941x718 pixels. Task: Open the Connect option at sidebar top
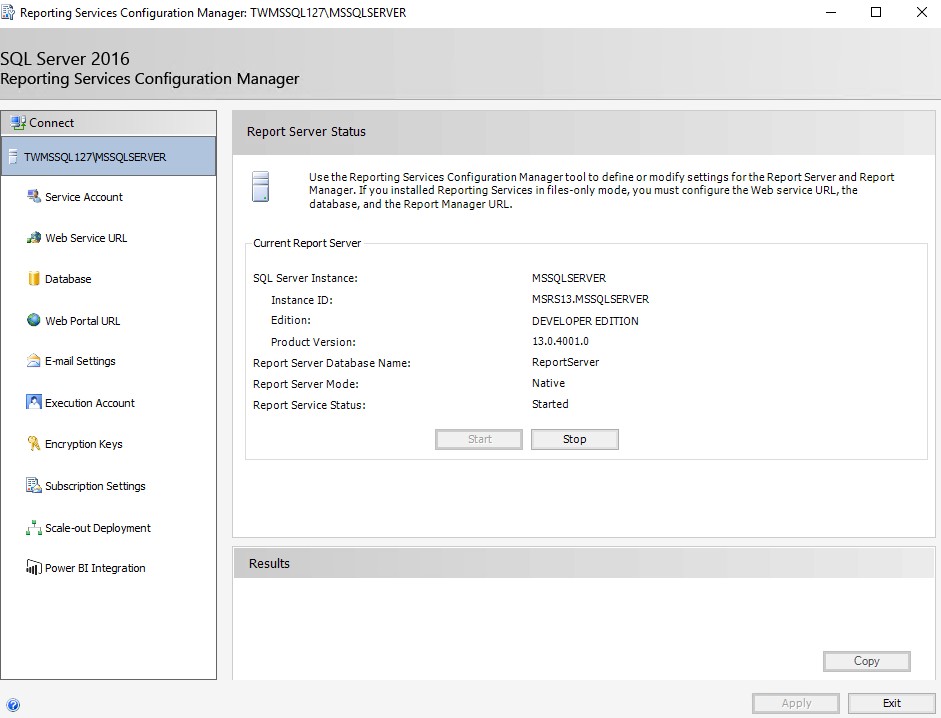pyautogui.click(x=109, y=122)
